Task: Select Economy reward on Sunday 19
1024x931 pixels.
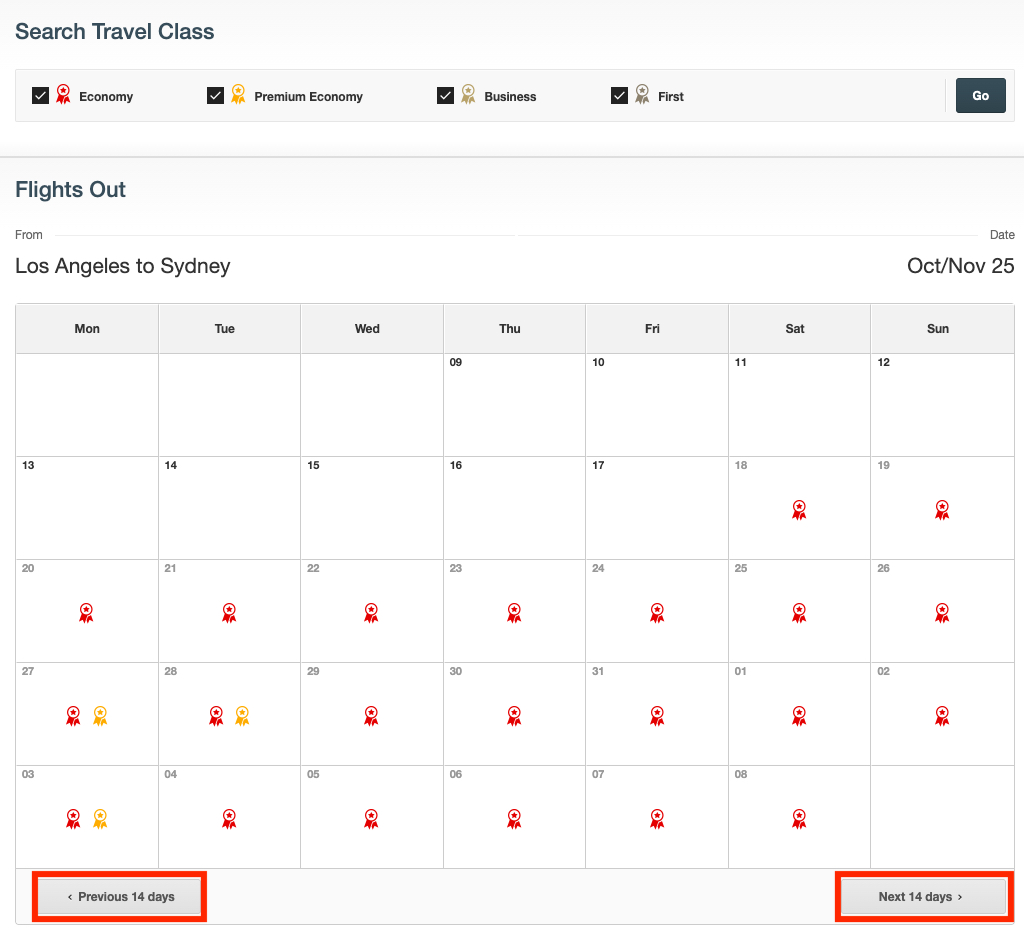Action: (x=942, y=510)
